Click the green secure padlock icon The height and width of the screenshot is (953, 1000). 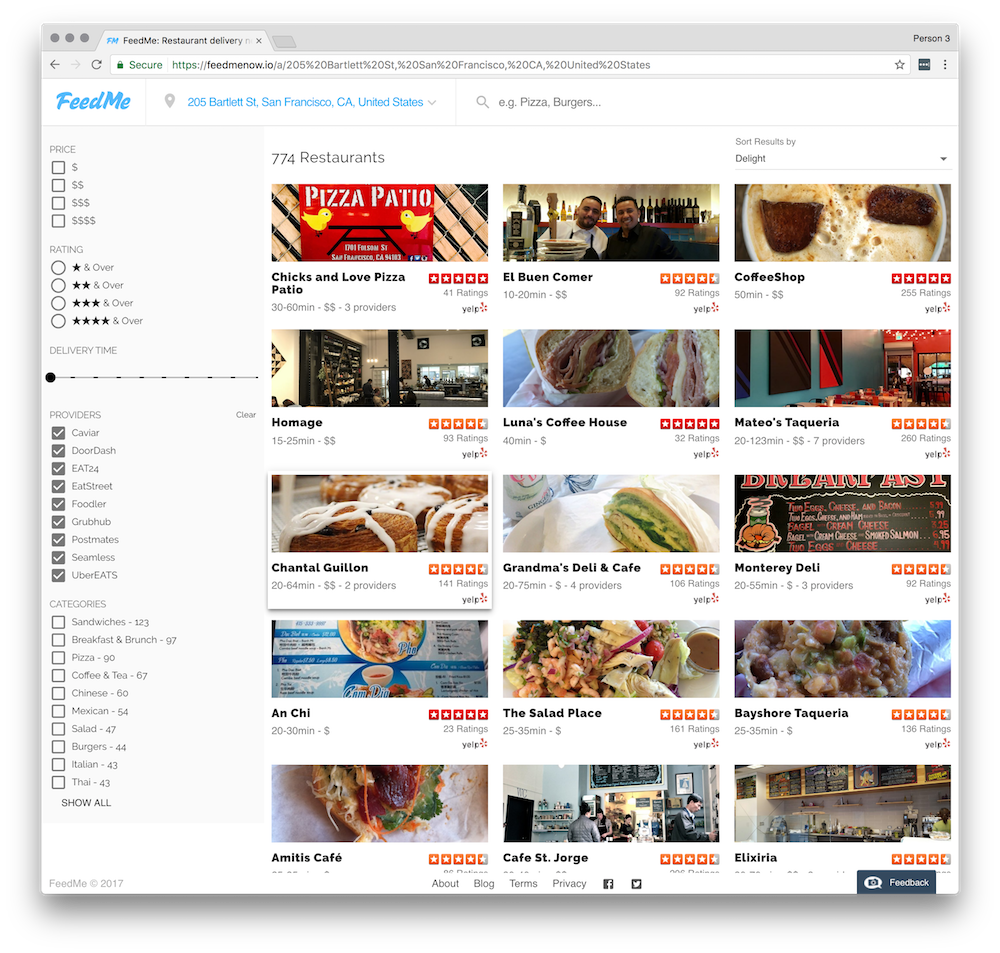click(x=119, y=64)
